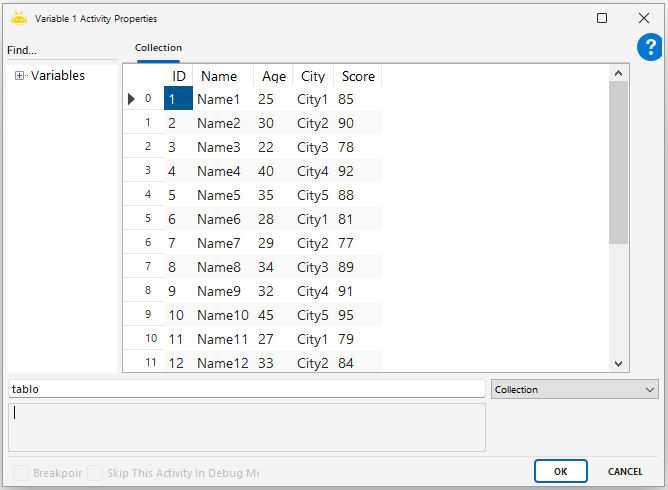Toggle the Breakpoint checkbox
This screenshot has width=668, height=490.
(x=21, y=473)
